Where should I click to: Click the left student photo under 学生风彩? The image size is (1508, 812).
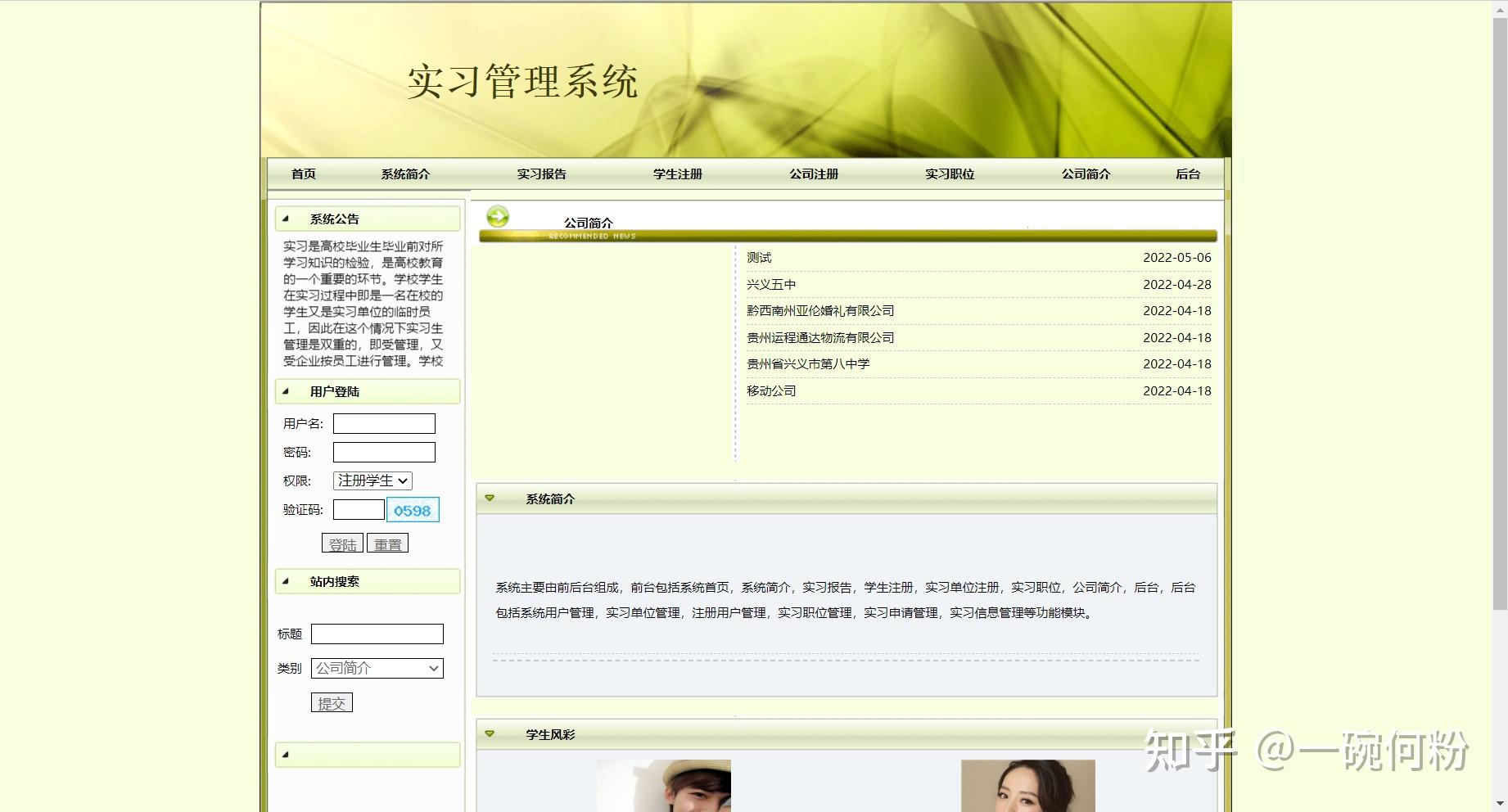point(663,786)
